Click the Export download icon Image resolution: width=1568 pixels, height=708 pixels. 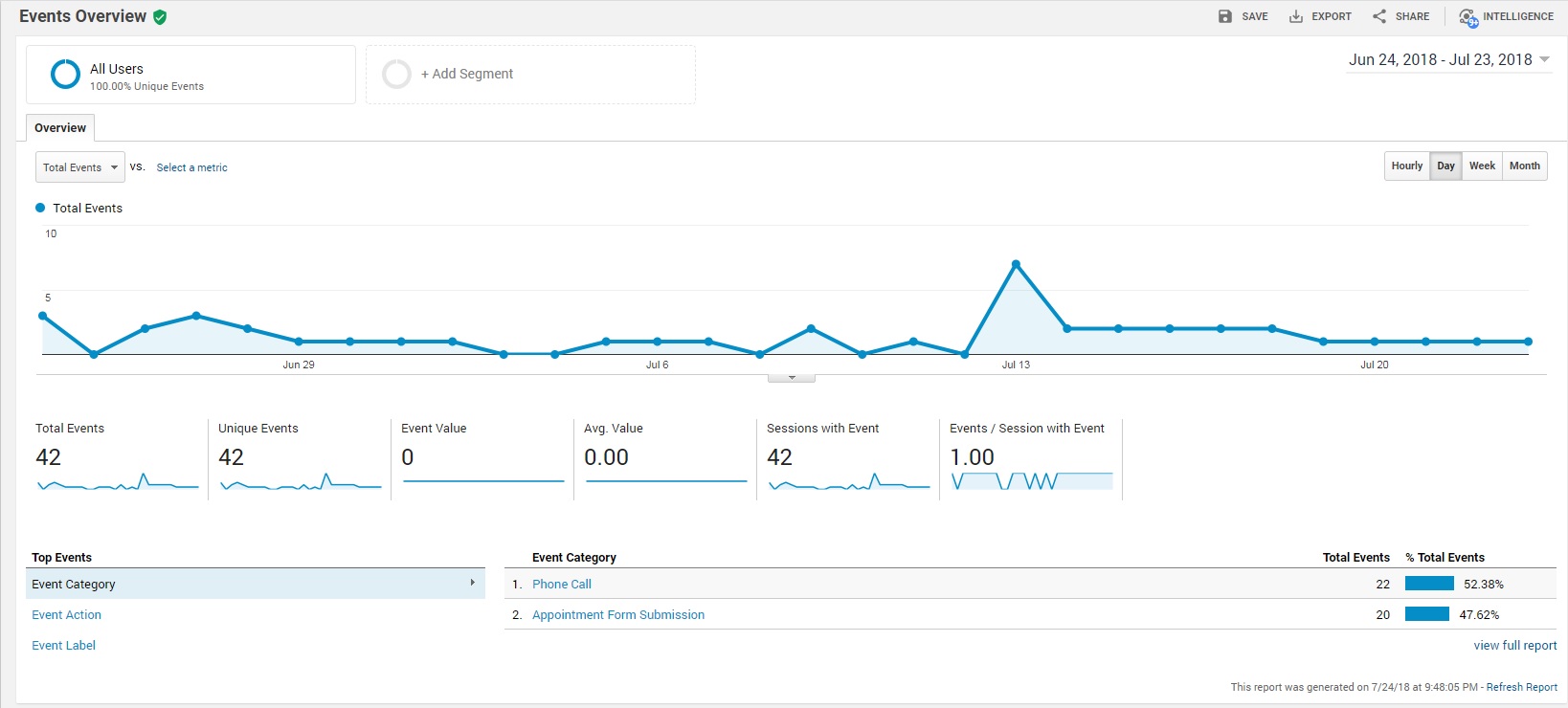coord(1296,16)
